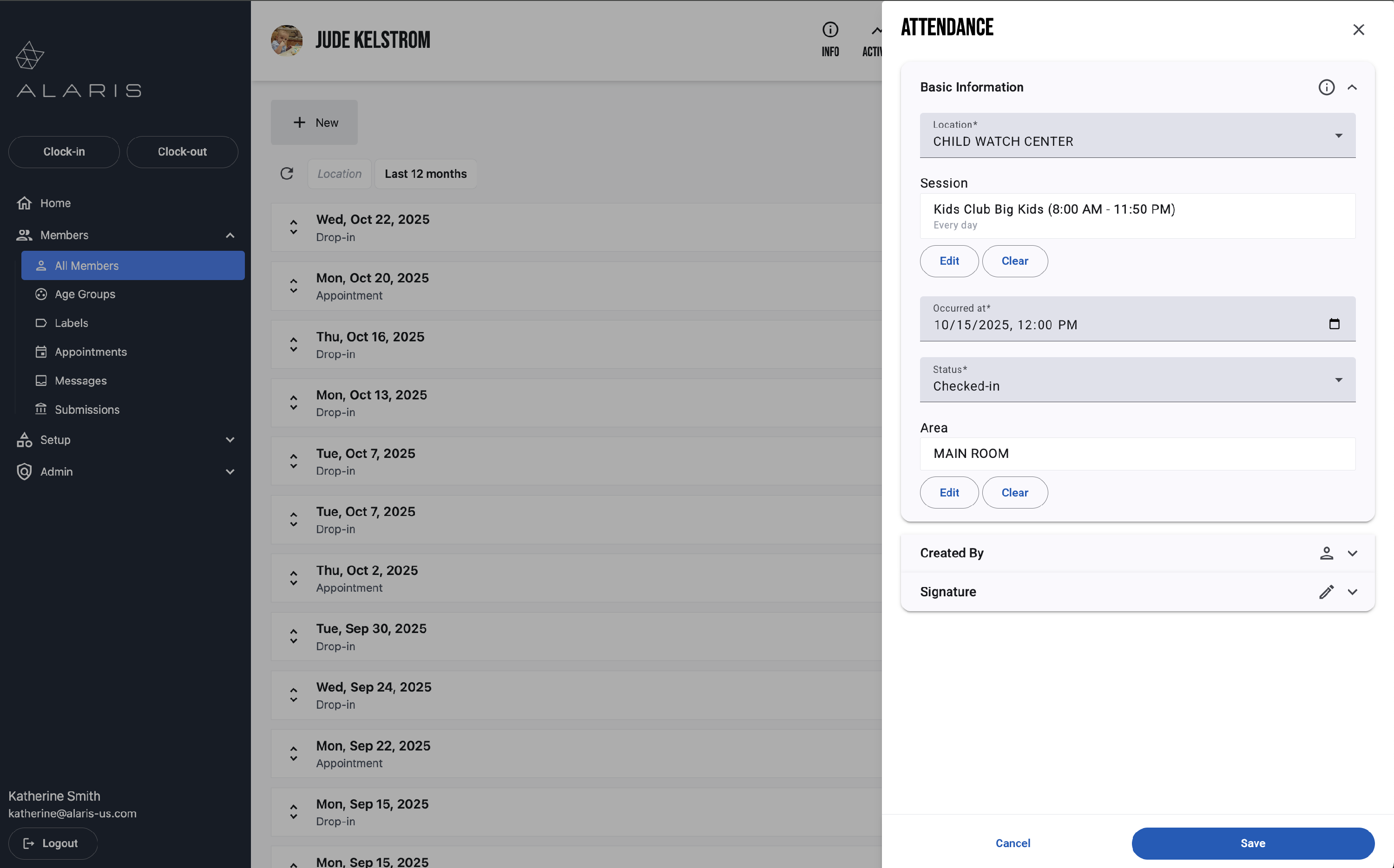Click the info icon in Basic Information
Viewport: 1394px width, 868px height.
coord(1326,87)
